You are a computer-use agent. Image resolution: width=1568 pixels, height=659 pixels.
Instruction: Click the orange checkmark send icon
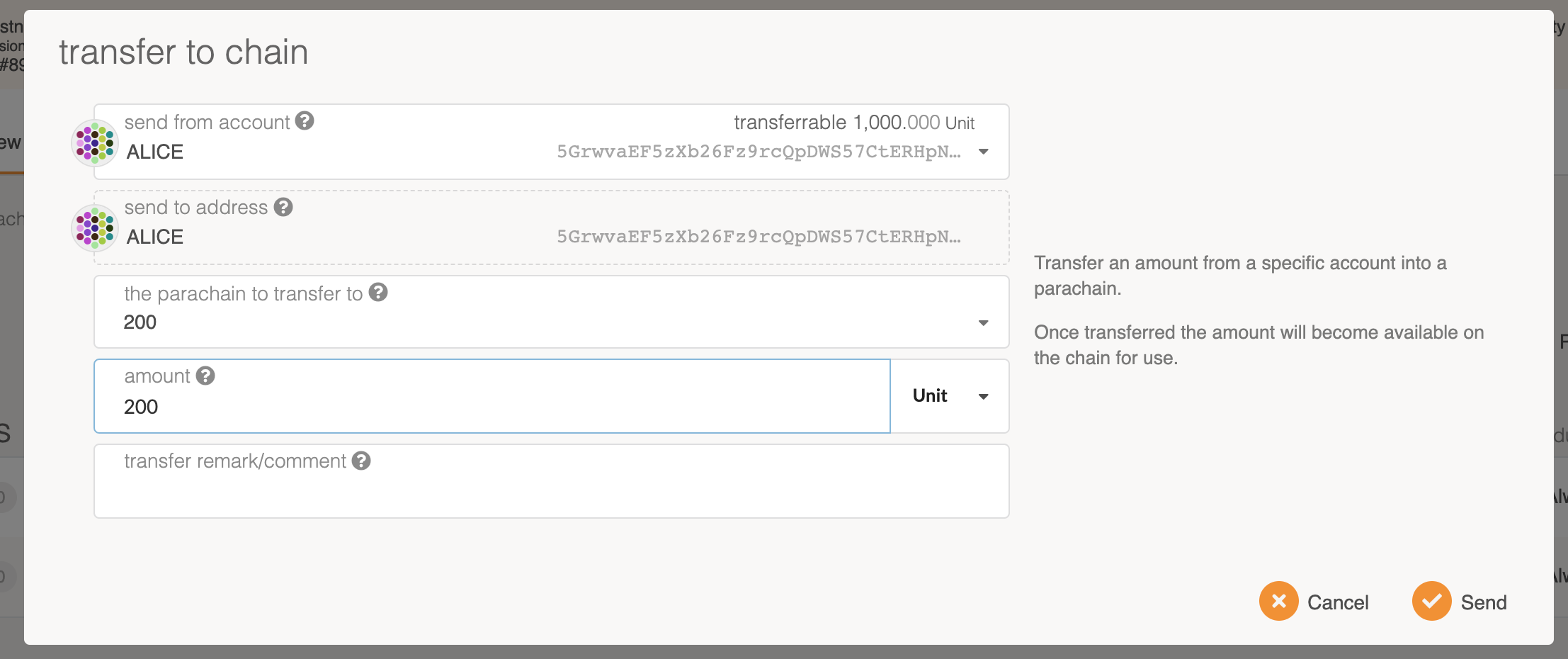tap(1431, 601)
